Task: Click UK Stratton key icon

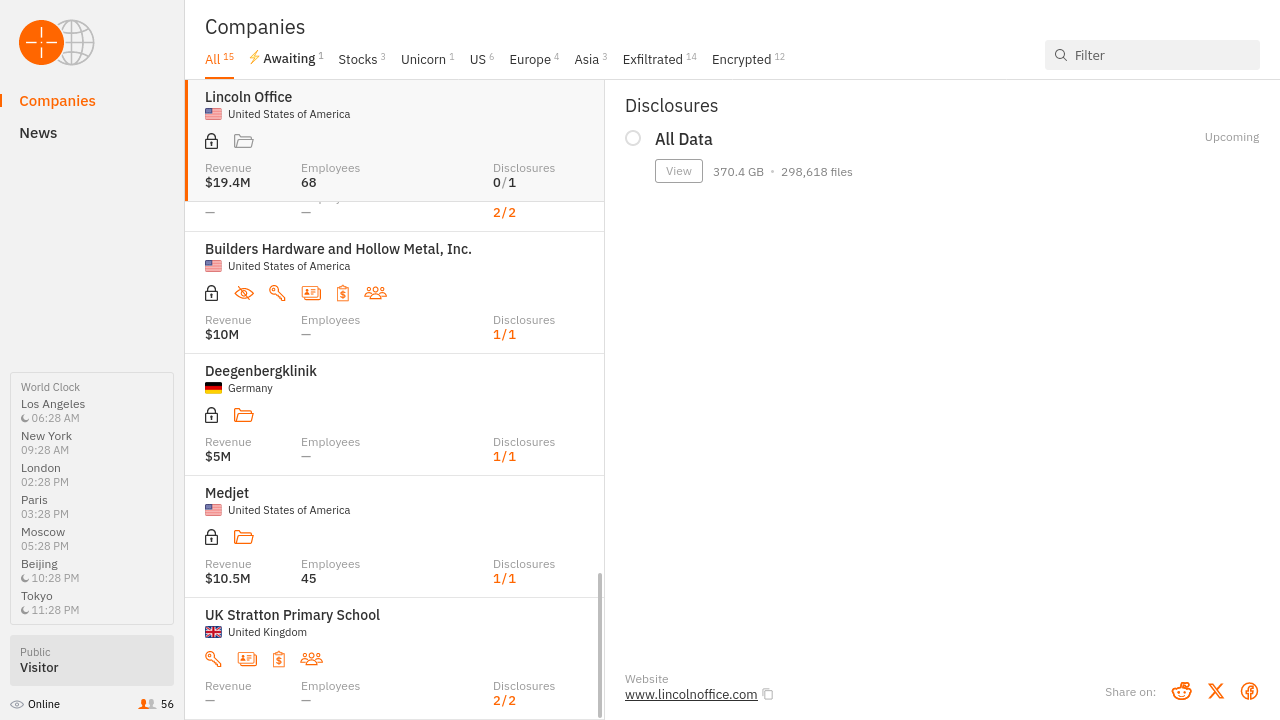Action: [214, 659]
